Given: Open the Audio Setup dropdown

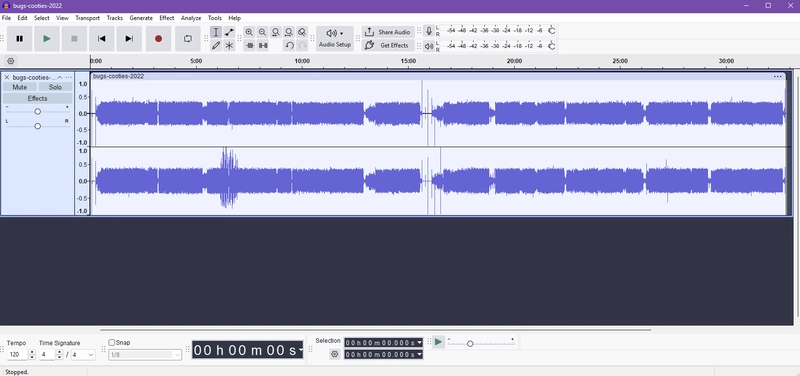Looking at the screenshot, I should click(335, 39).
